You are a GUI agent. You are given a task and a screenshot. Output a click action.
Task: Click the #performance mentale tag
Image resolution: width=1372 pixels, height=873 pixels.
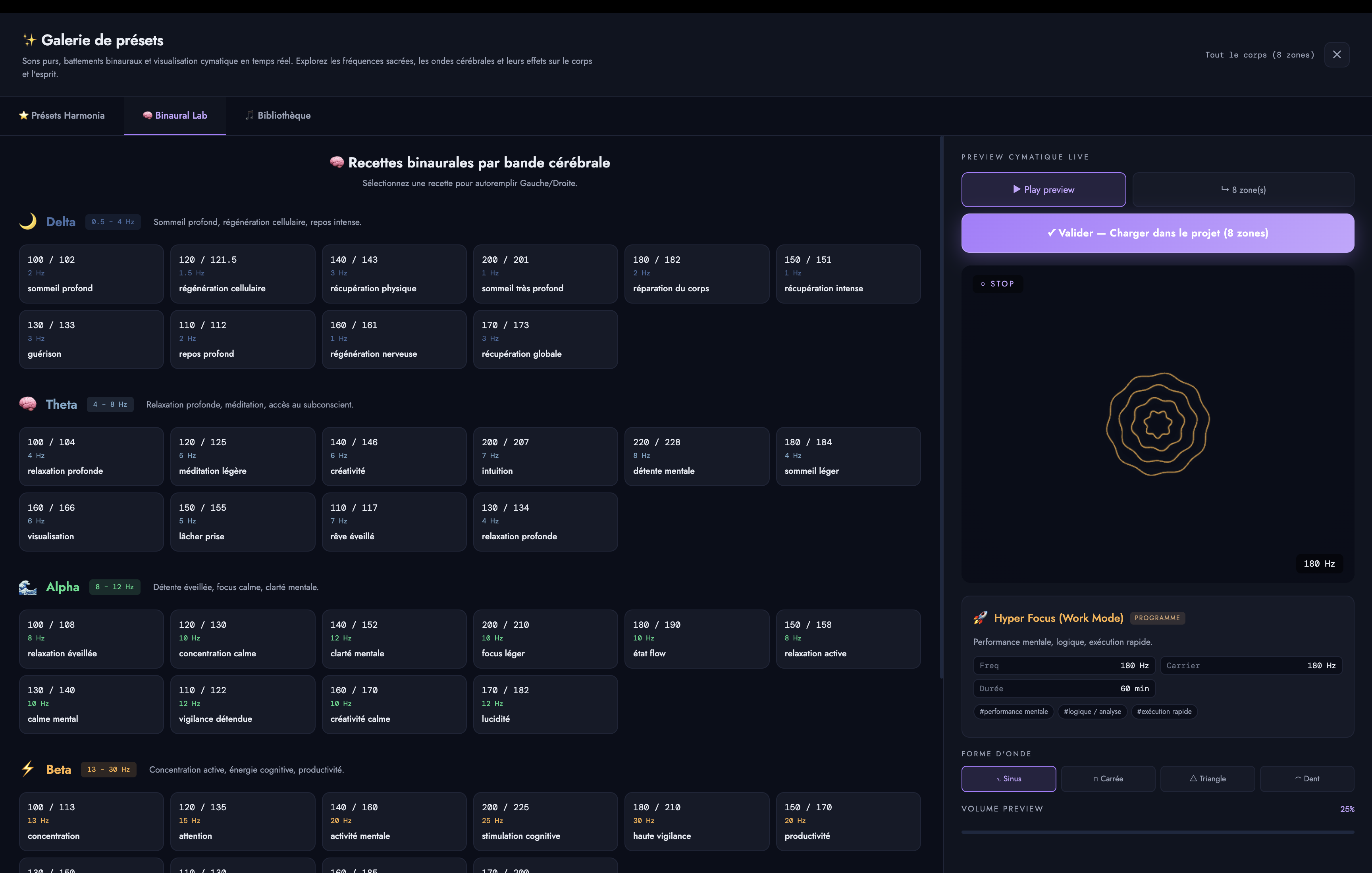click(x=1014, y=711)
